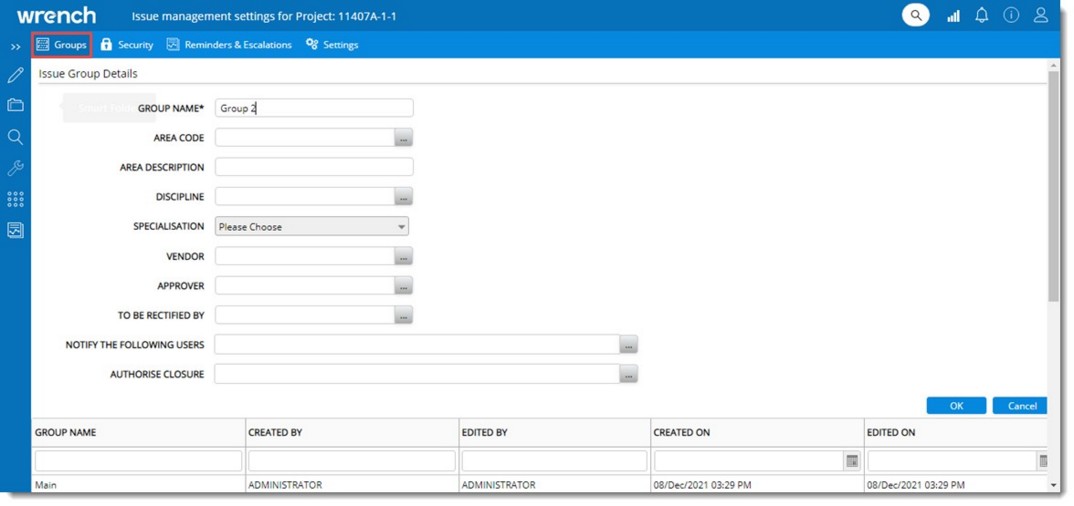Screen dimensions: 1074x506
Task: Open the folder icon in left sidebar
Action: coord(15,105)
